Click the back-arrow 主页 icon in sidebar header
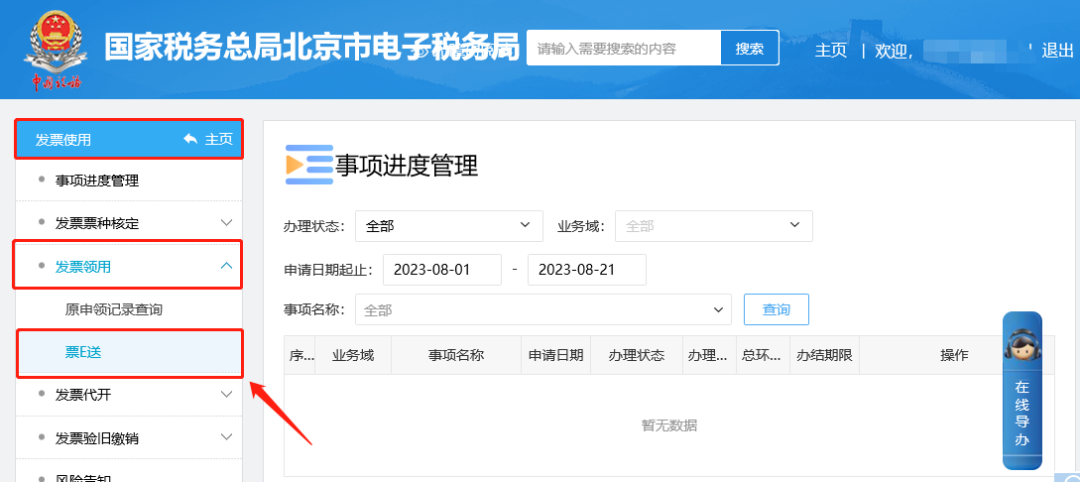This screenshot has height=482, width=1080. point(191,140)
